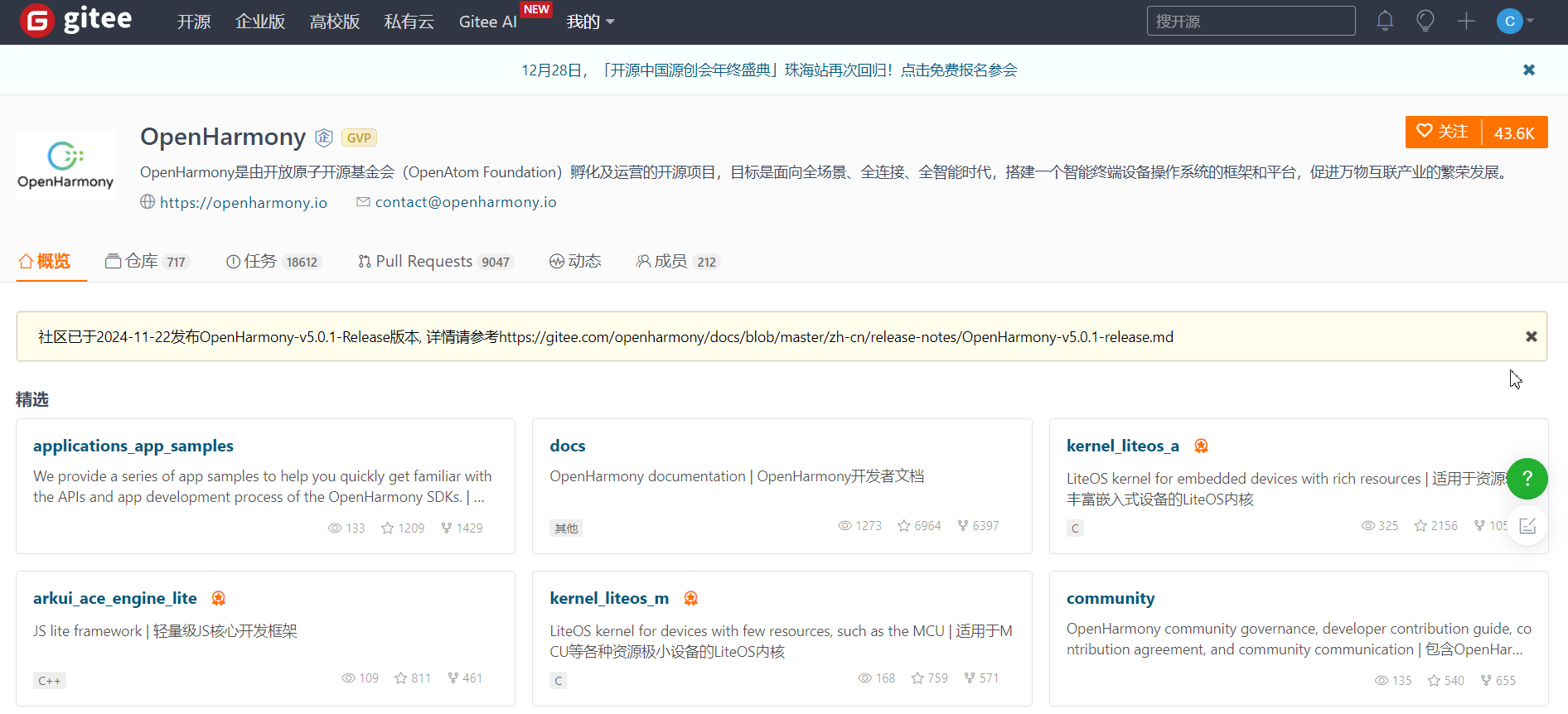Click the watch eye icon on kernel_liteos_a
Image resolution: width=1568 pixels, height=714 pixels.
pos(1368,526)
